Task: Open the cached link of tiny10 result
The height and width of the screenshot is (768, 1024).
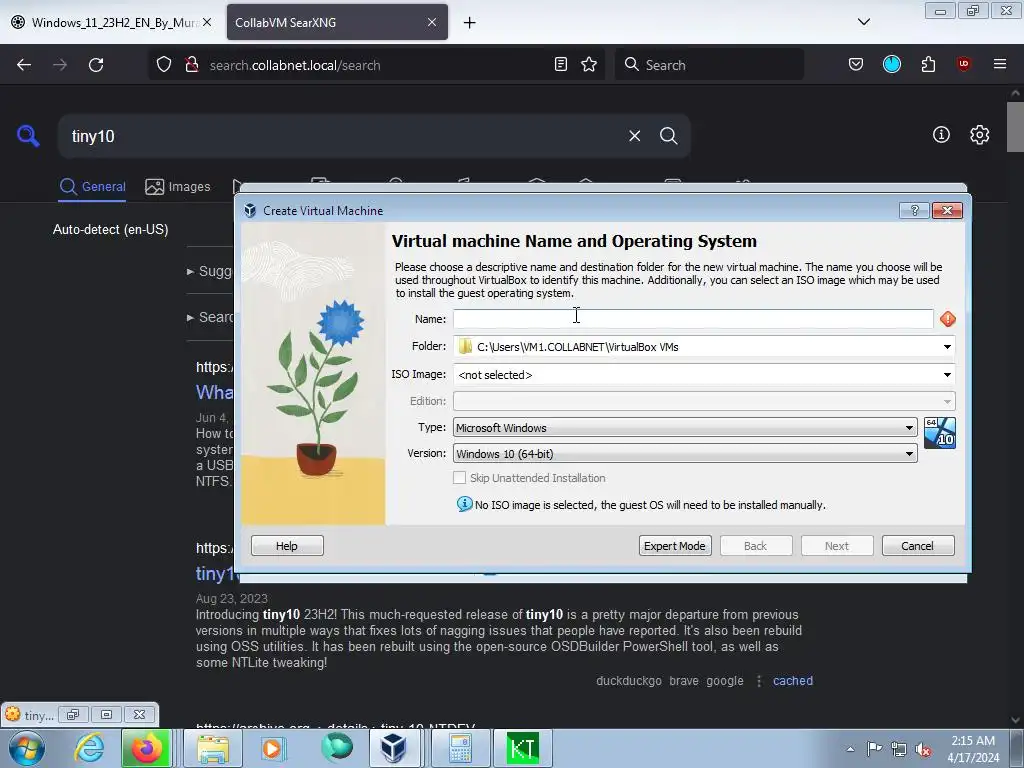Action: point(793,680)
